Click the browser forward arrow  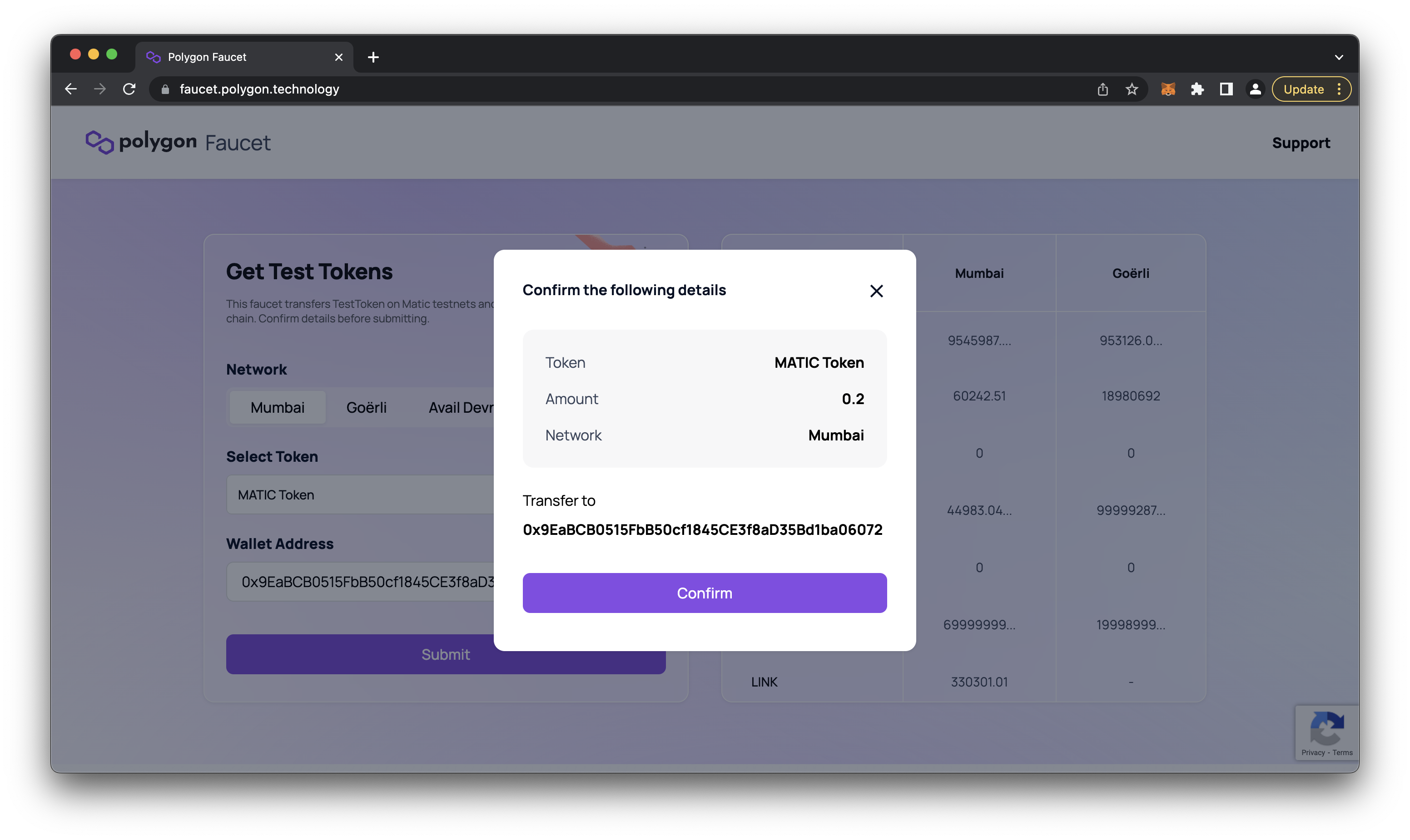coord(99,89)
